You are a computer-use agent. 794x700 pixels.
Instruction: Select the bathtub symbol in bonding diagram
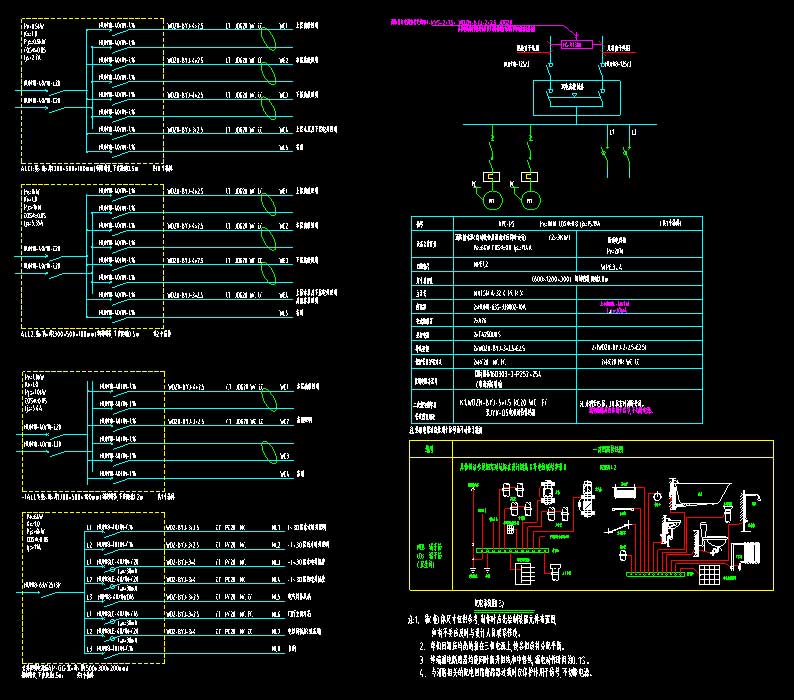click(x=700, y=494)
